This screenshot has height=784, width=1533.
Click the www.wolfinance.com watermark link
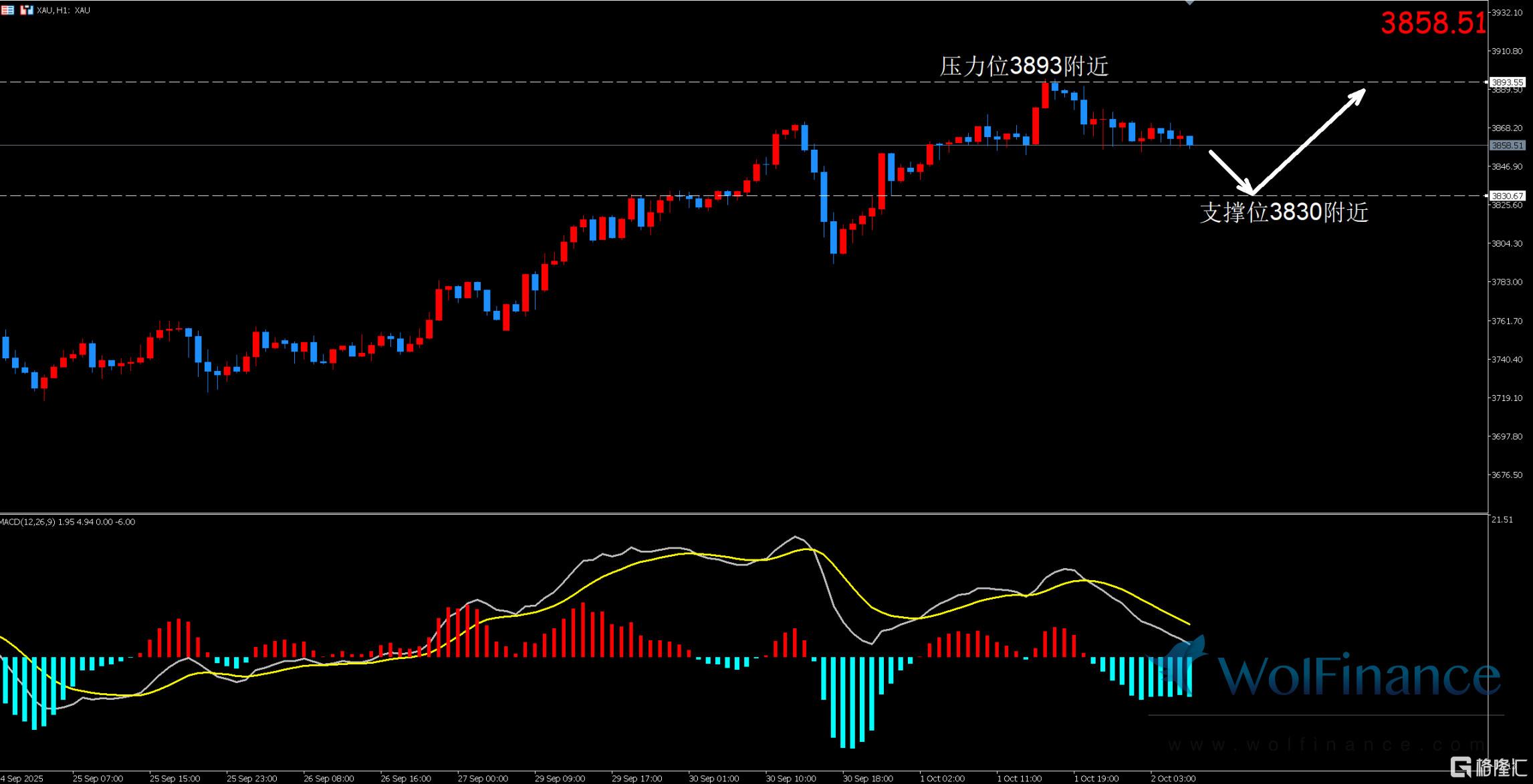coord(1327,745)
